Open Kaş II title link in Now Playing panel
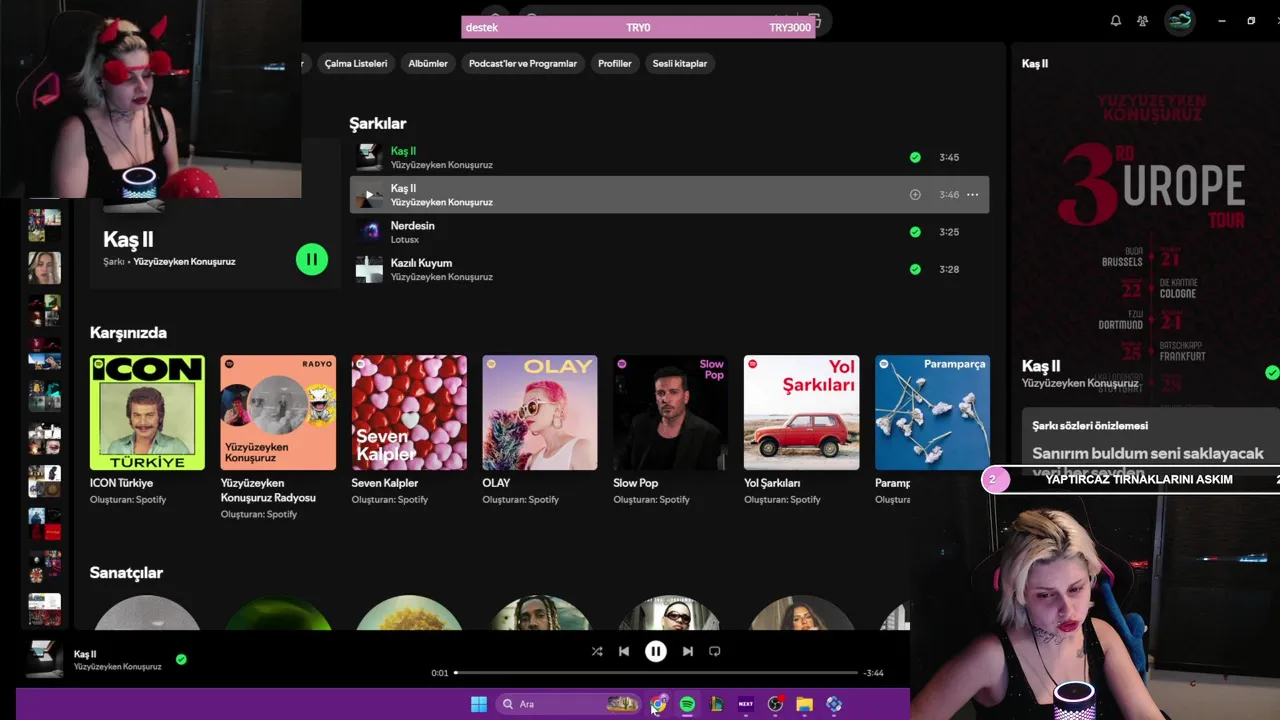1280x720 pixels. pyautogui.click(x=1041, y=366)
